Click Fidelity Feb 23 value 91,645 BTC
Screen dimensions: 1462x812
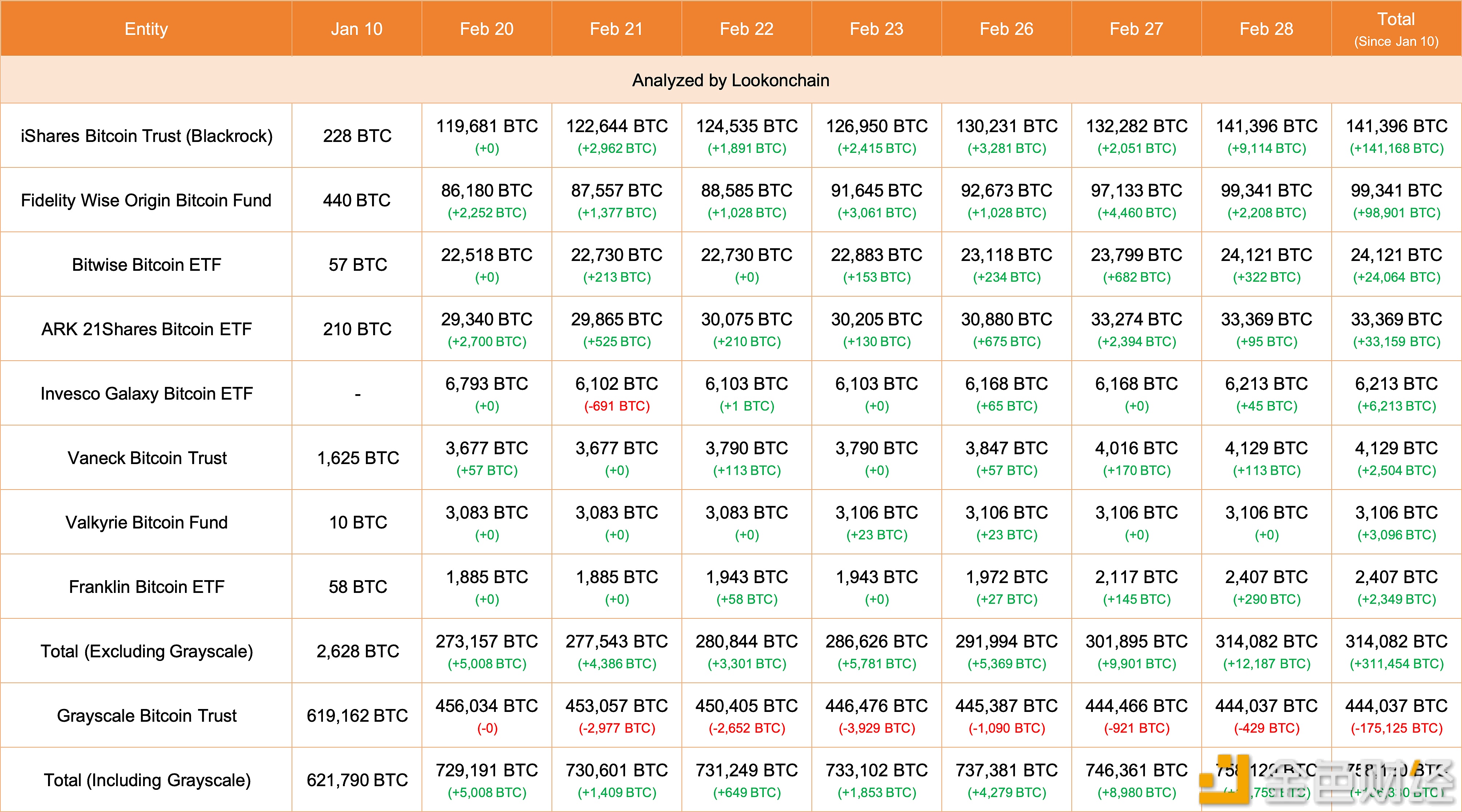pyautogui.click(x=877, y=191)
